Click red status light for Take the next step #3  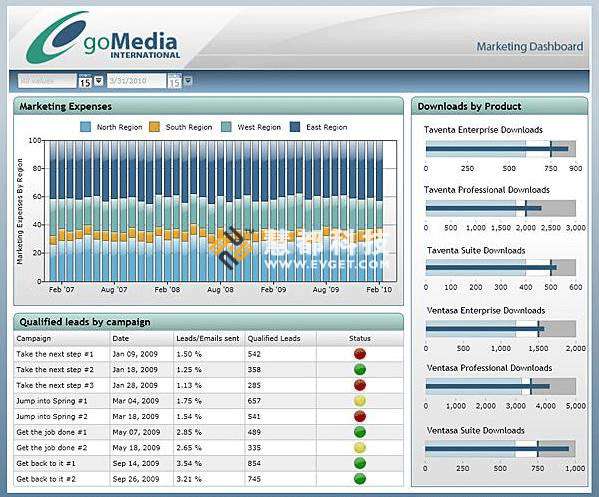359,385
